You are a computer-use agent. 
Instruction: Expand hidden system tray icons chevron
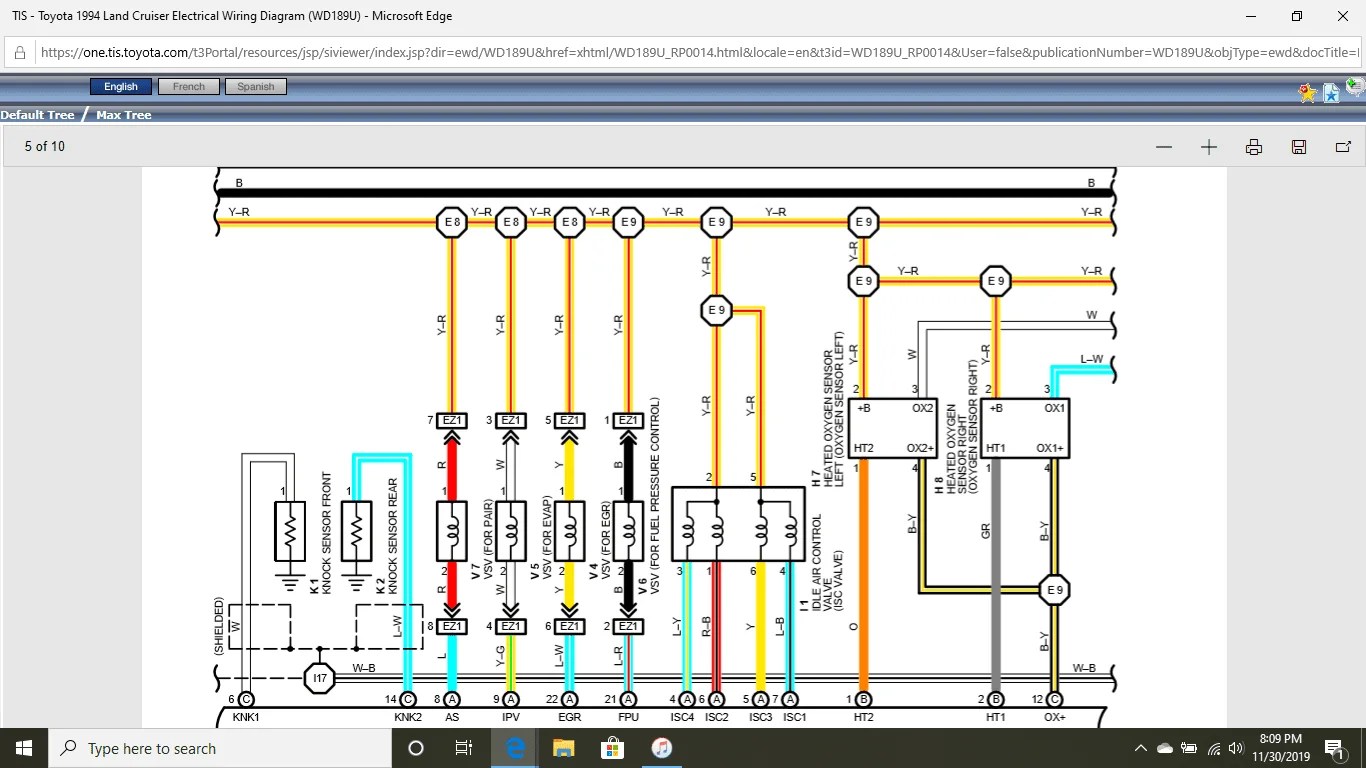(x=1141, y=748)
